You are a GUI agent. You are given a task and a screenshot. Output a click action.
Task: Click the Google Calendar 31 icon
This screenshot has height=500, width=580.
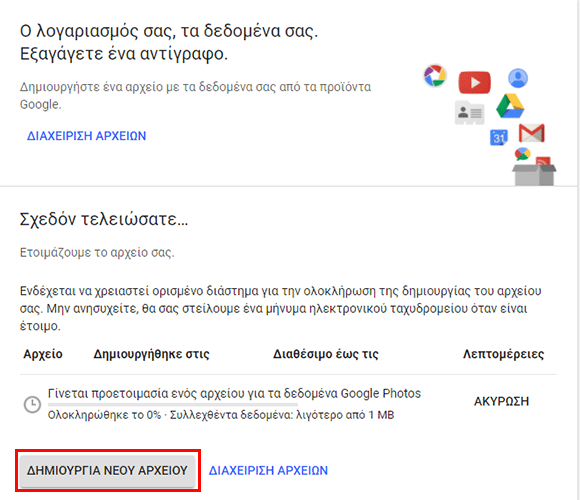point(499,138)
